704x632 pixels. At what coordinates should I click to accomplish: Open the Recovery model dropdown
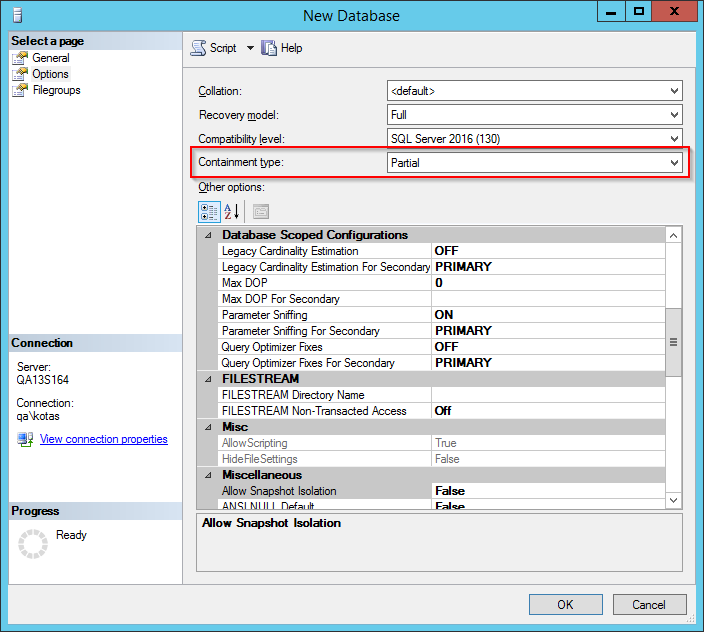pos(674,115)
